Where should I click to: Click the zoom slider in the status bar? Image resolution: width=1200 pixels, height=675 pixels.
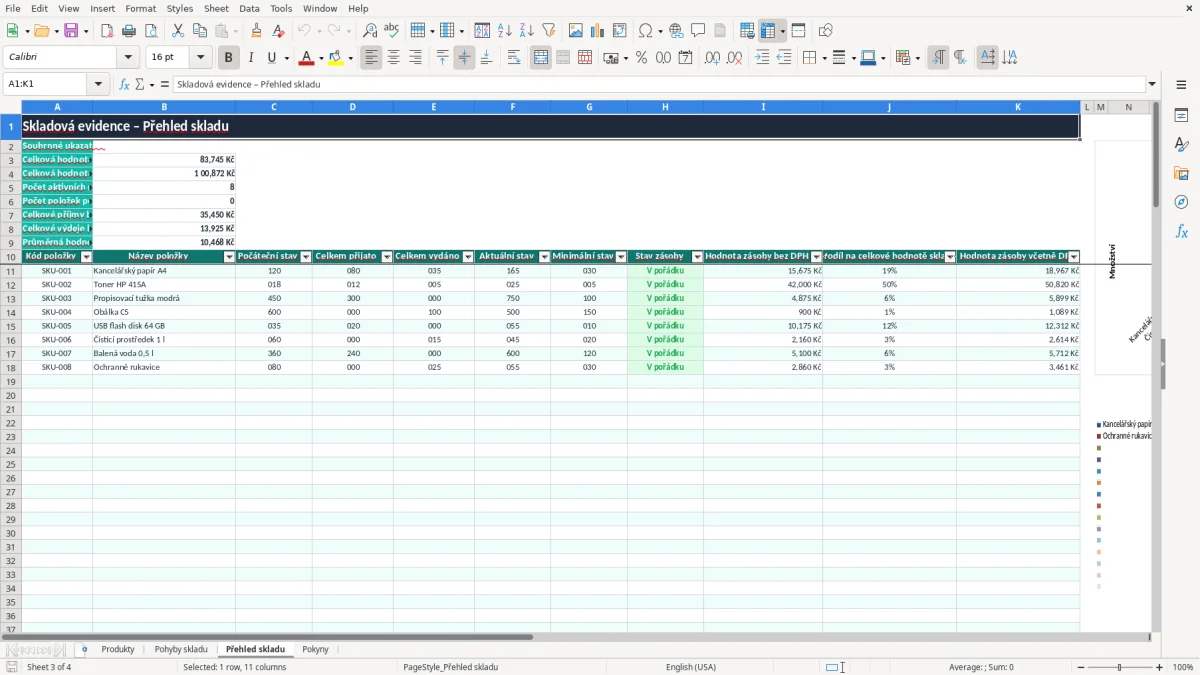click(x=1119, y=667)
